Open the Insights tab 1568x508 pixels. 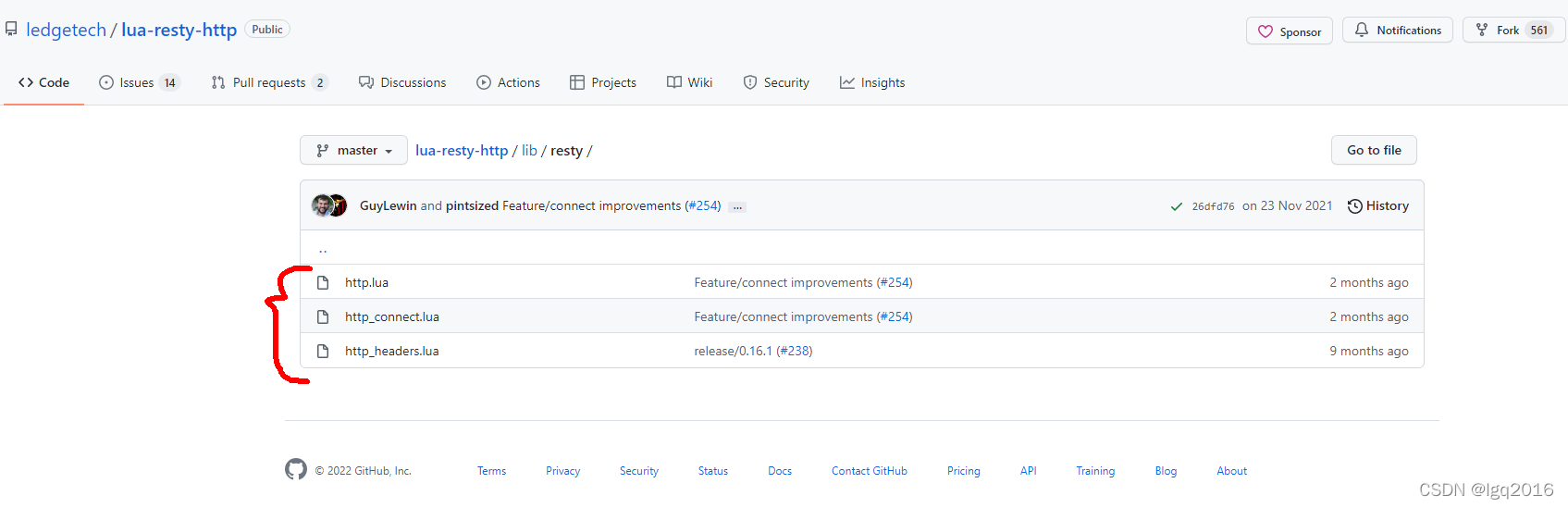[x=872, y=82]
